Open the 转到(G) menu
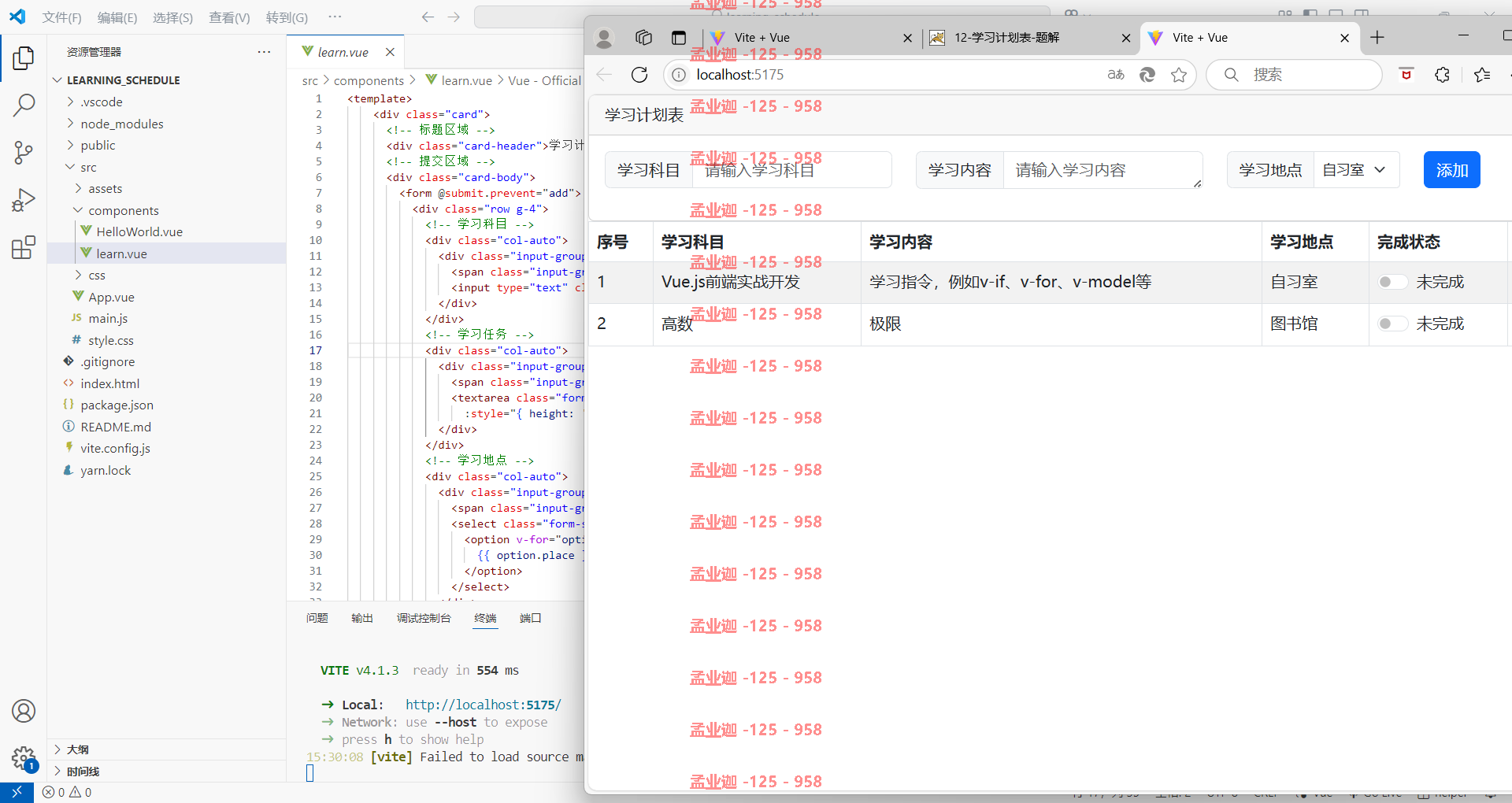 287,17
